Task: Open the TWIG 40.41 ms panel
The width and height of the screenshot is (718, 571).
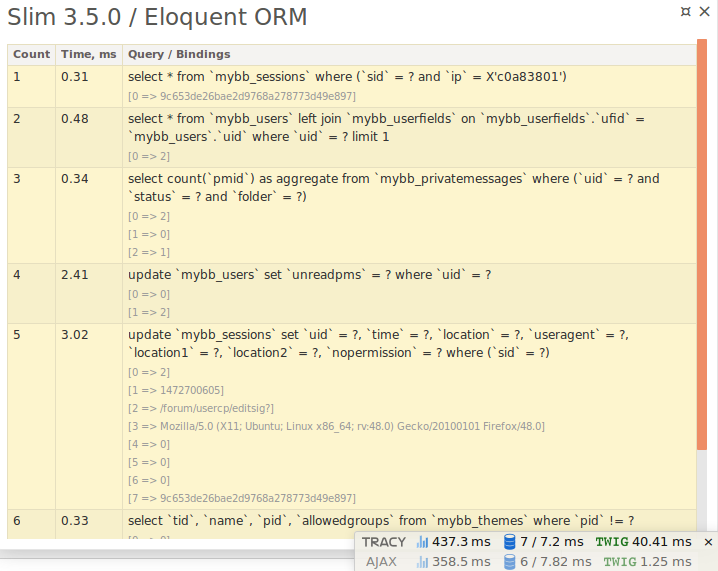Action: coord(643,542)
